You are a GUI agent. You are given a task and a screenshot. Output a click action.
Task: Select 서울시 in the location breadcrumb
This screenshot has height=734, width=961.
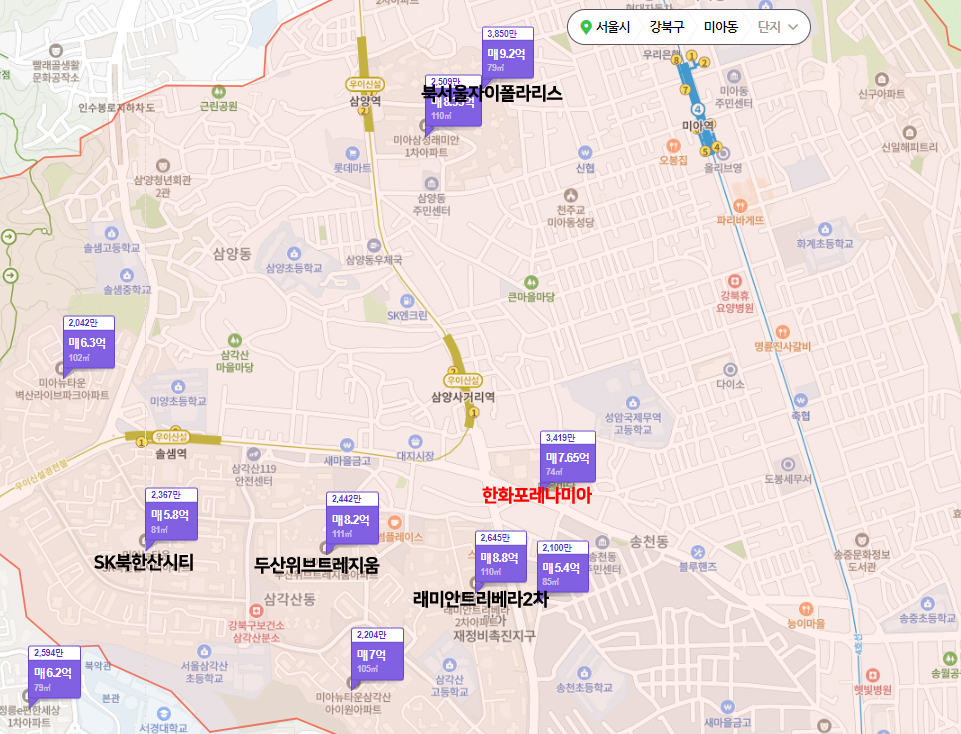613,27
